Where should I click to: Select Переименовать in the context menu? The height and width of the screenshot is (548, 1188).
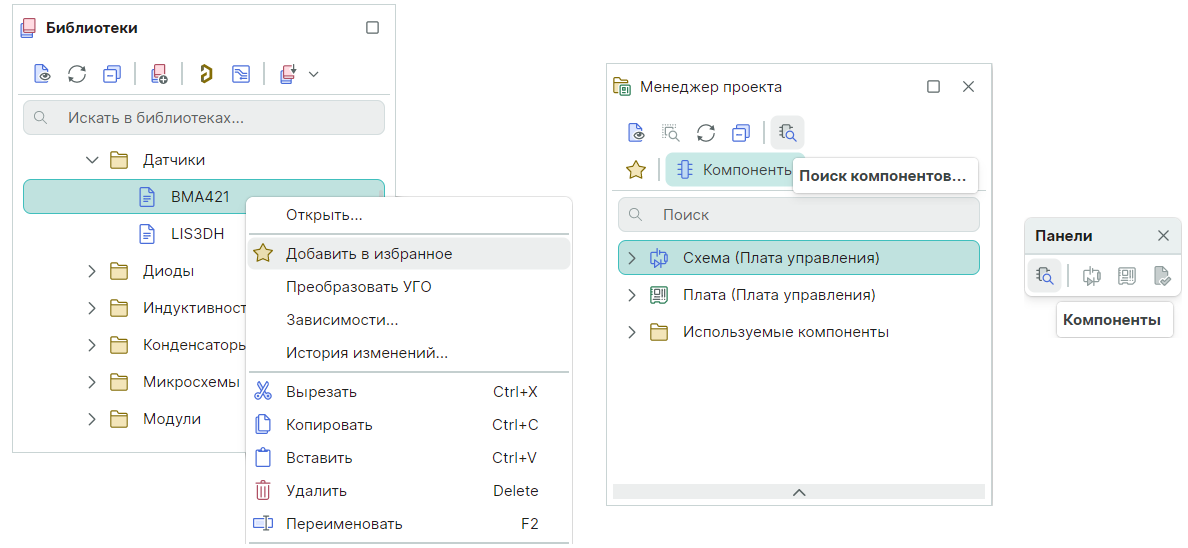343,523
